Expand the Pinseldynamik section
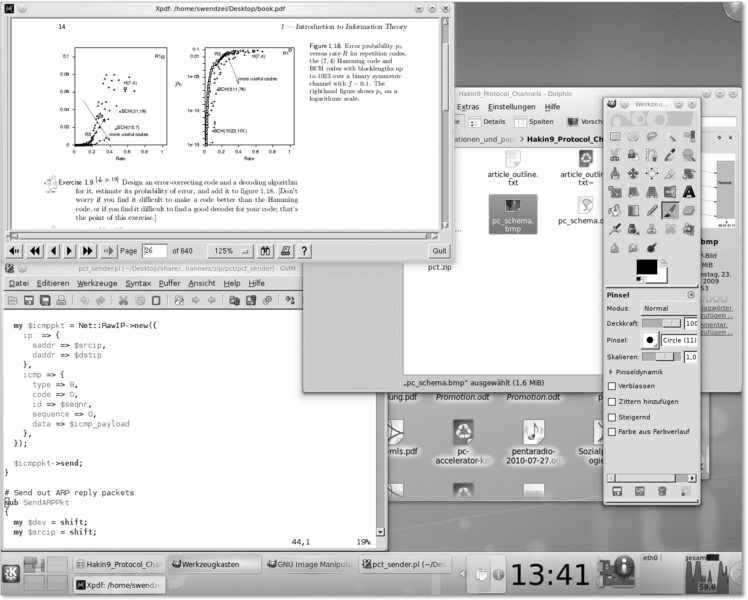748x600 pixels. [612, 371]
